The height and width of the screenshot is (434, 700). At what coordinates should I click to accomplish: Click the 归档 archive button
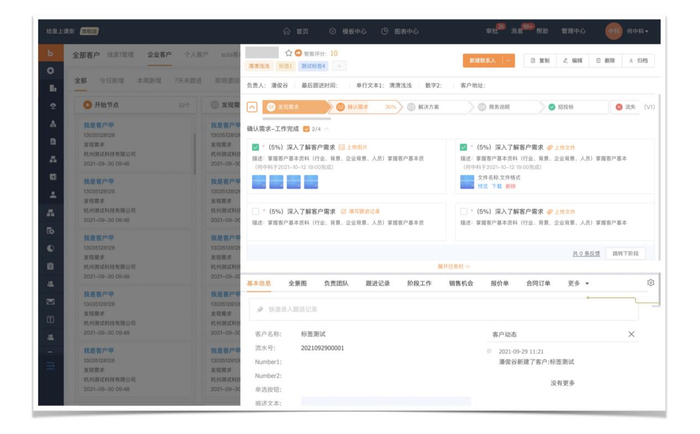click(638, 61)
